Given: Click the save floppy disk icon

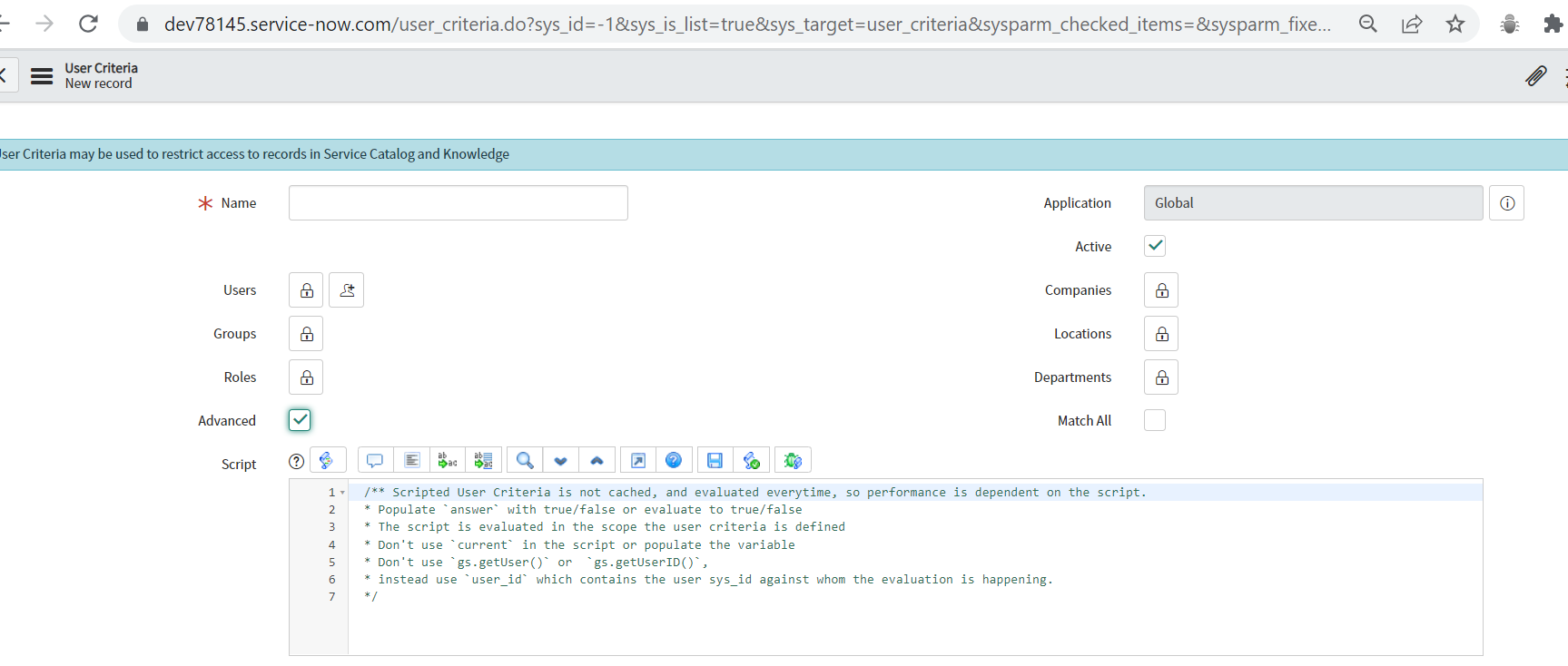Looking at the screenshot, I should (x=715, y=460).
